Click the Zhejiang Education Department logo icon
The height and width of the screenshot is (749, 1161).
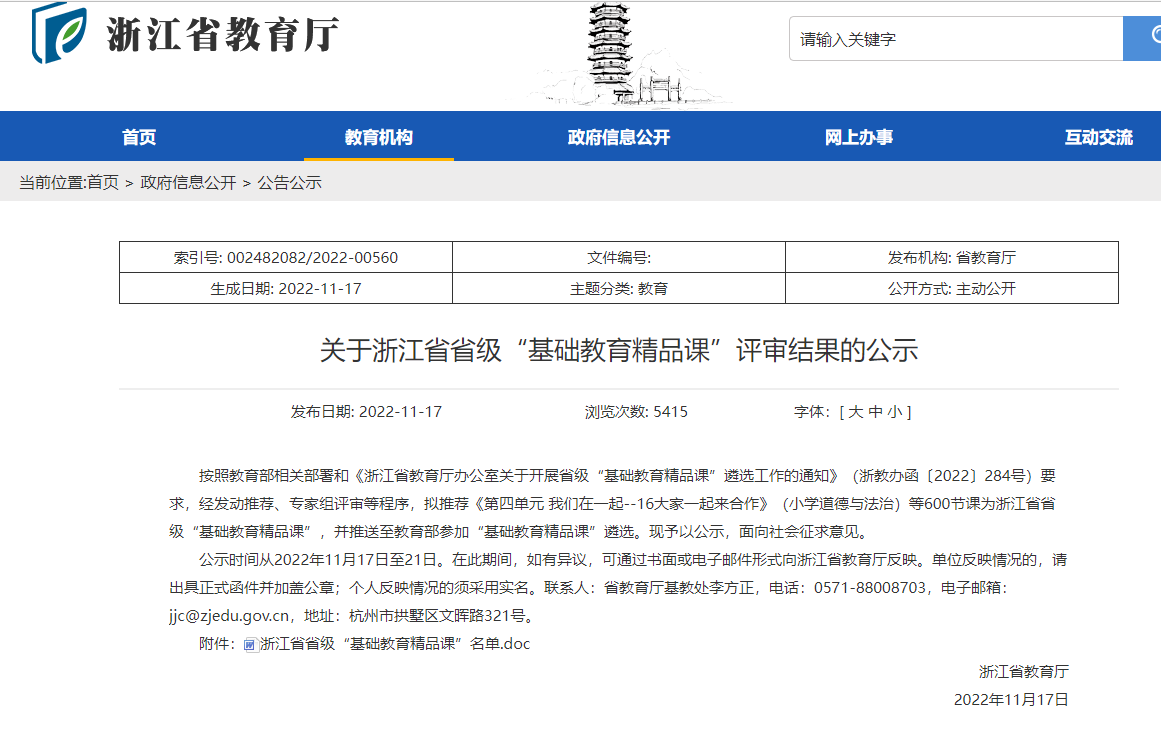click(x=59, y=33)
